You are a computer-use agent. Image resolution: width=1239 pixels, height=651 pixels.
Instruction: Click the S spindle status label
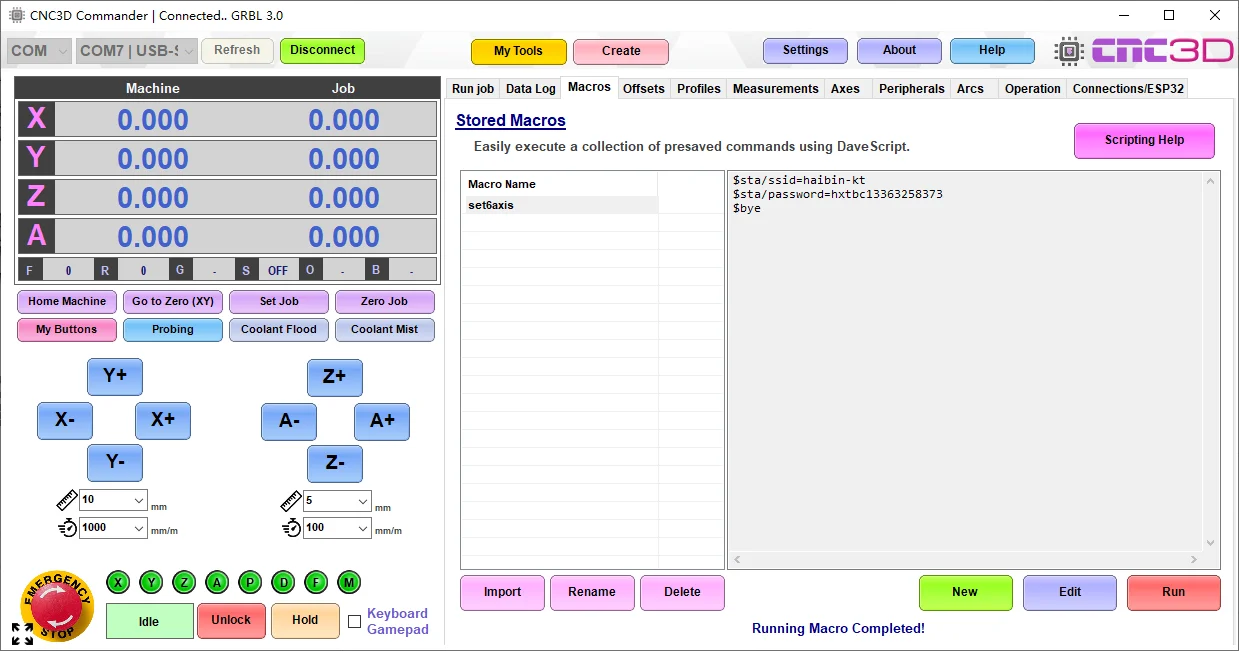(x=246, y=271)
